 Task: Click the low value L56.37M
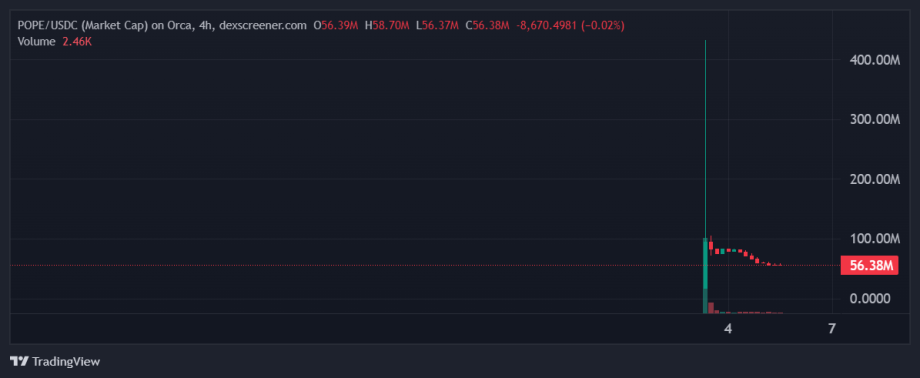pyautogui.click(x=437, y=25)
